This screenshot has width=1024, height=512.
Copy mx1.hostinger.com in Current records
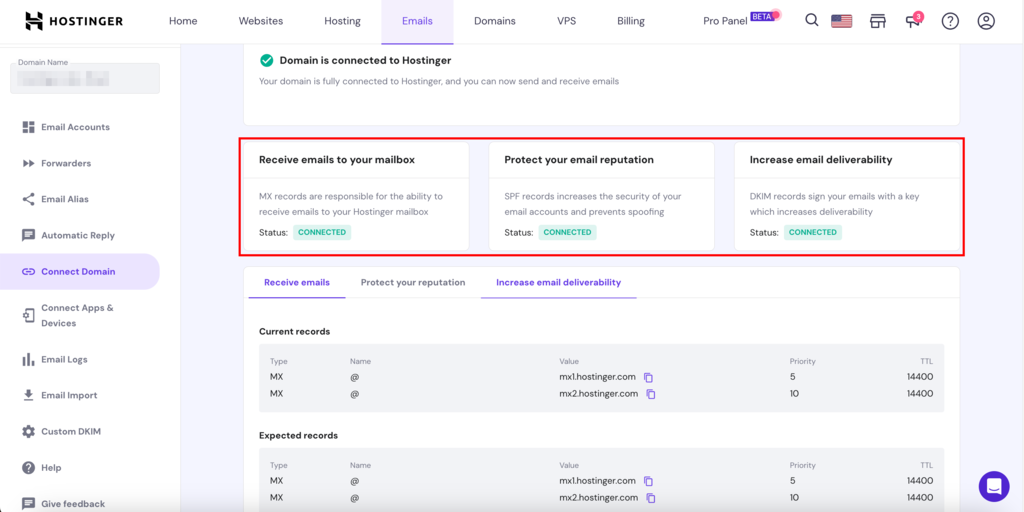[x=649, y=378]
